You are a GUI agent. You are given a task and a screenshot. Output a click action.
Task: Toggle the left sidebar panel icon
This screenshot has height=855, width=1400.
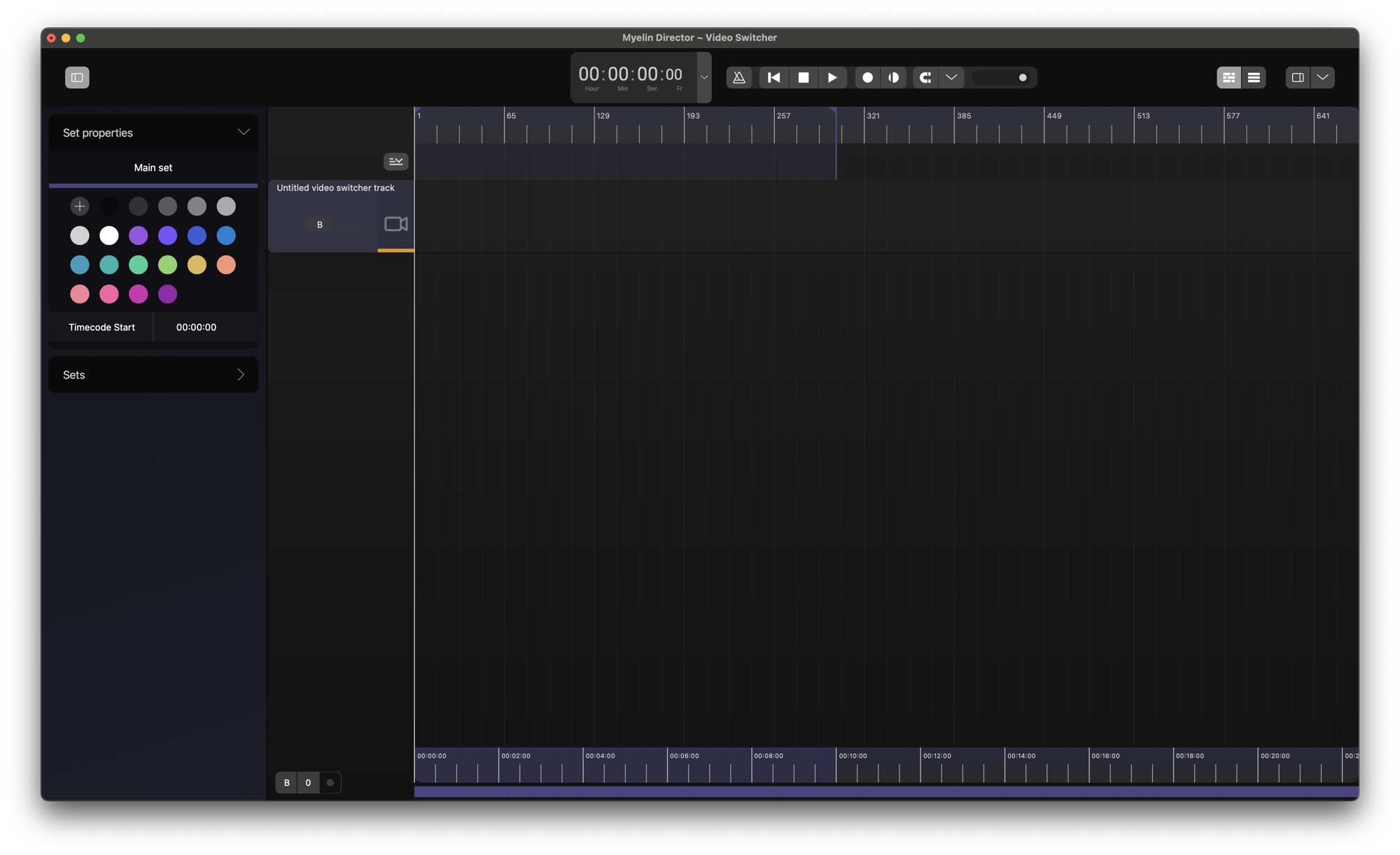tap(77, 78)
